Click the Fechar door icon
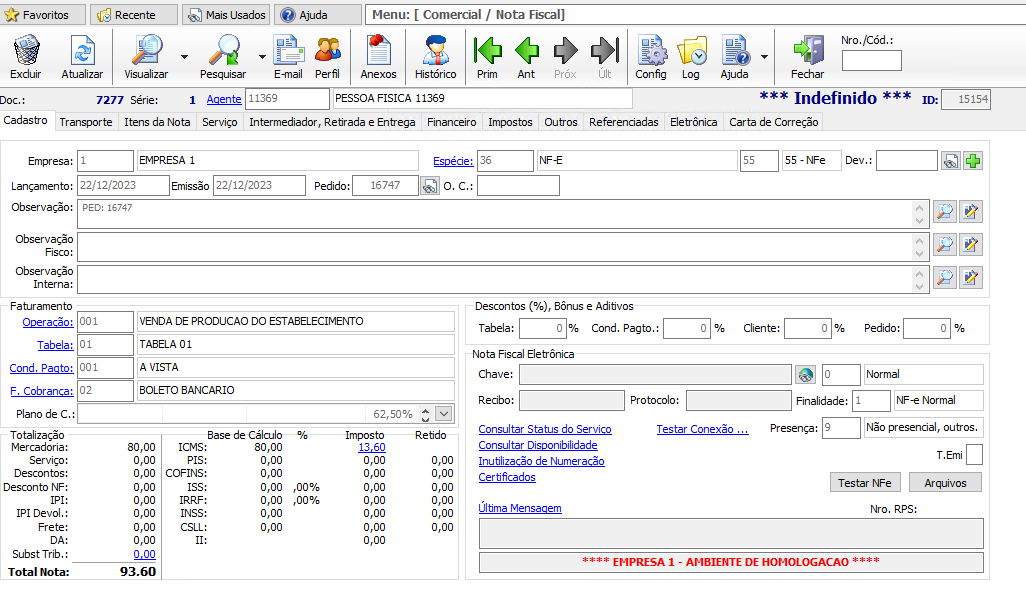This screenshot has height=595, width=1026. 808,50
